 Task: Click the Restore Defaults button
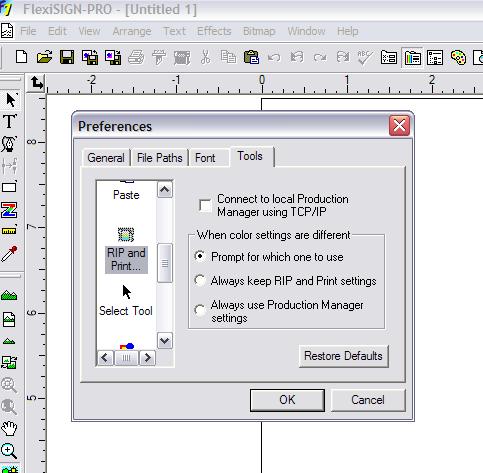[344, 356]
